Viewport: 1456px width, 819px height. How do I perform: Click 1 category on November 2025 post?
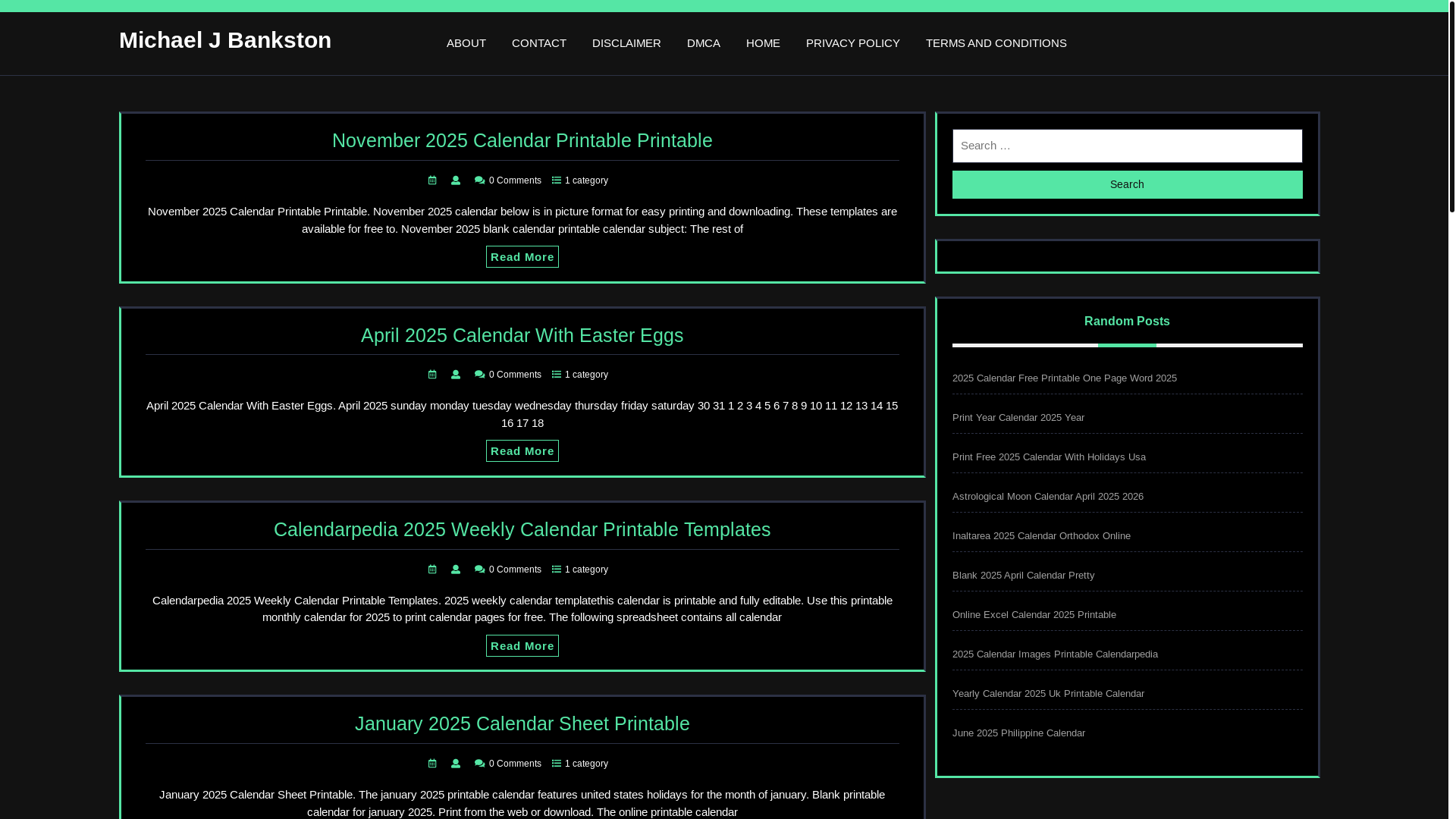coord(586,180)
